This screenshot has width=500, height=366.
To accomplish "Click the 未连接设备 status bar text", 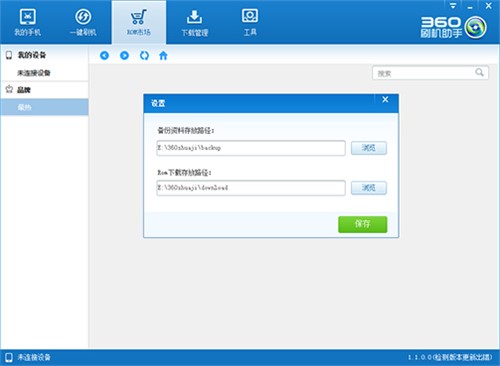I will click(x=34, y=357).
